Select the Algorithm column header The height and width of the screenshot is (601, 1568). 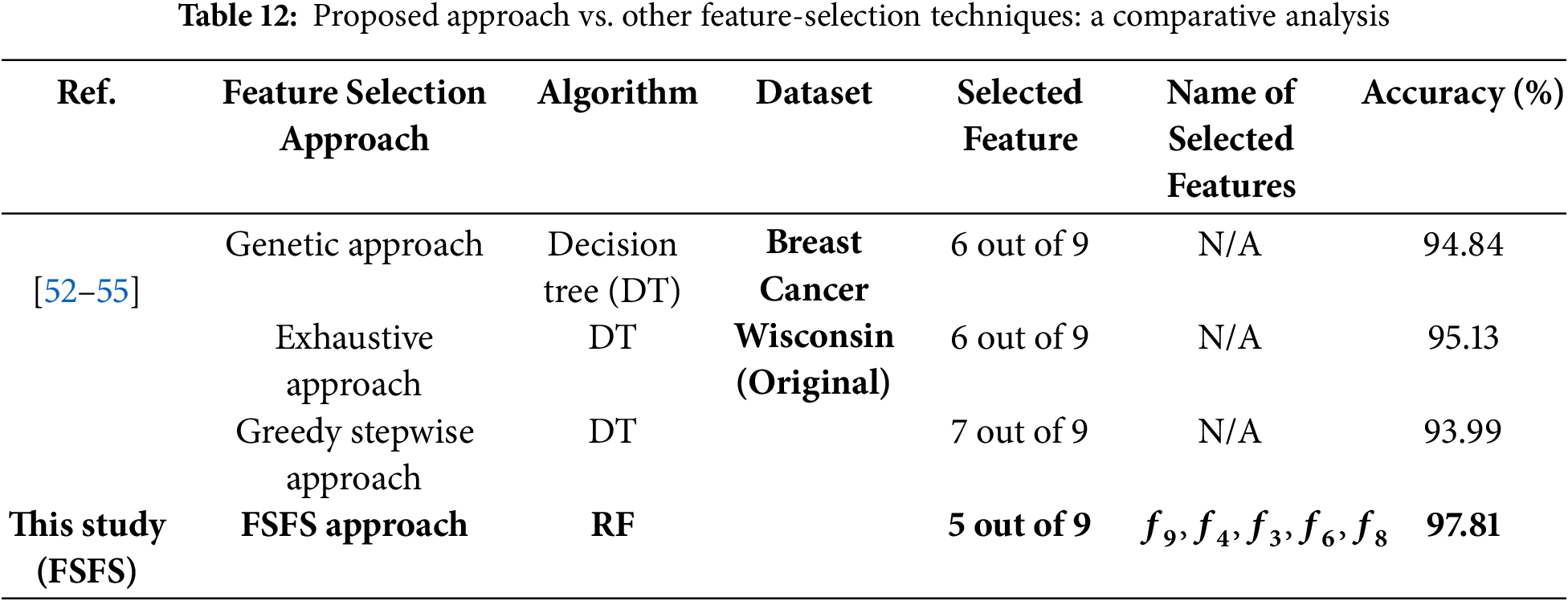617,93
